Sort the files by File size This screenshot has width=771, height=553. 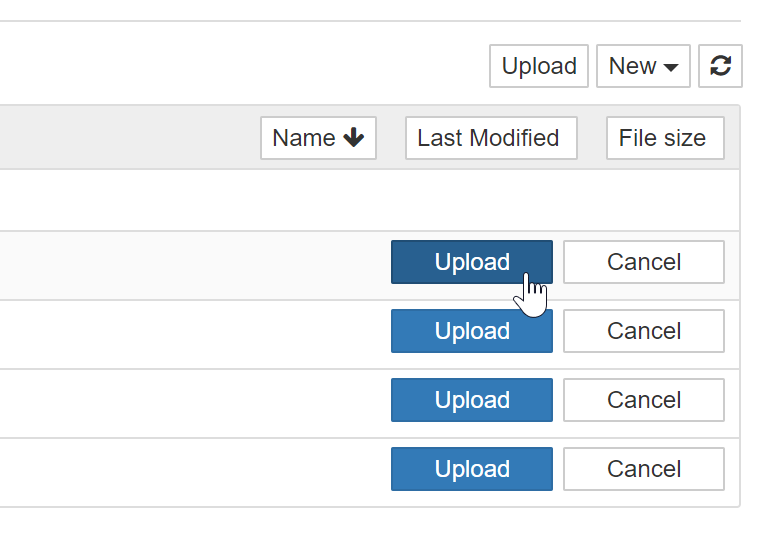[664, 138]
